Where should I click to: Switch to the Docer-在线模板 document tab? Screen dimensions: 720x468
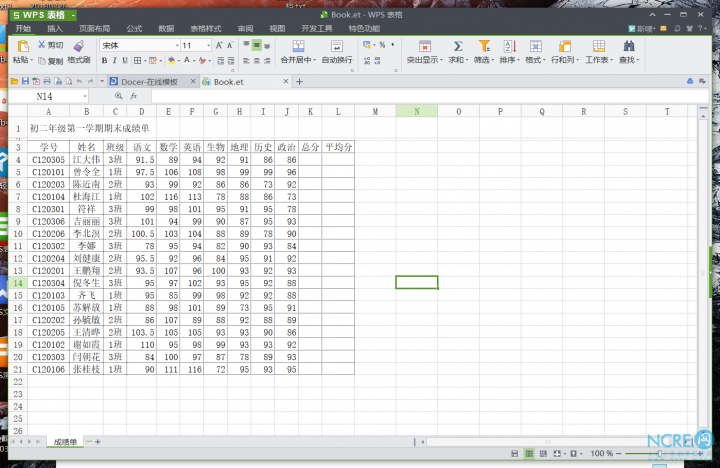(149, 82)
